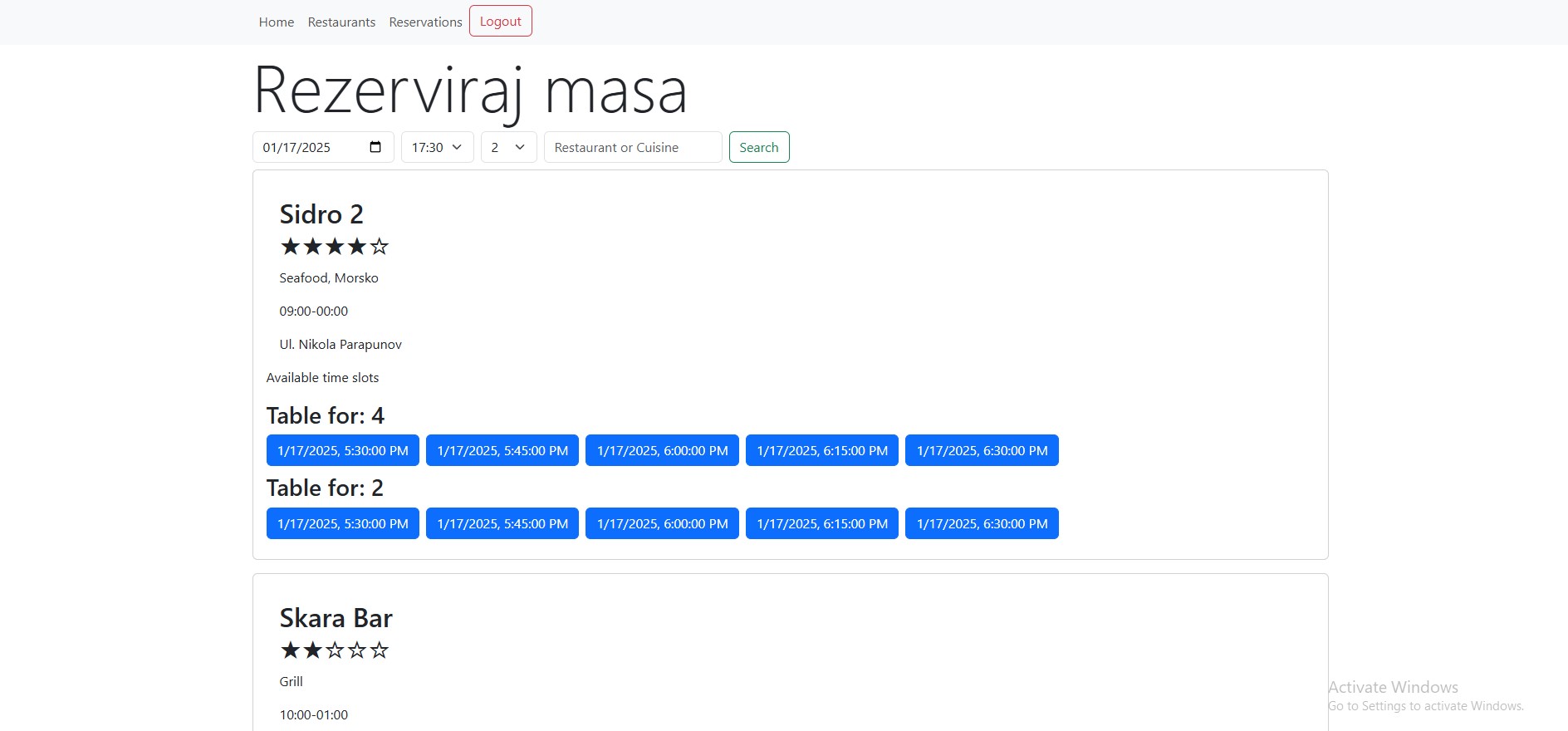Open the party size dropdown showing 2
This screenshot has height=731, width=1568.
[x=508, y=147]
